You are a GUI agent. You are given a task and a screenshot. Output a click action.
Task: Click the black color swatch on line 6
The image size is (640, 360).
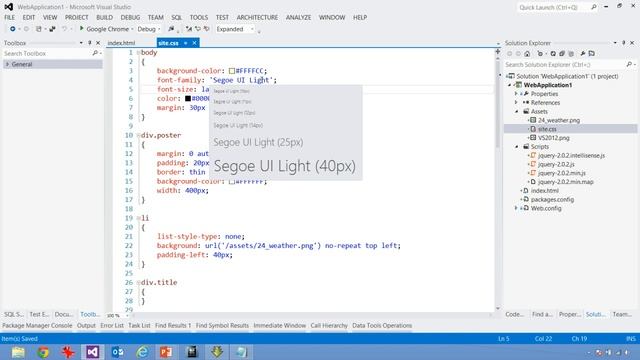(x=188, y=98)
